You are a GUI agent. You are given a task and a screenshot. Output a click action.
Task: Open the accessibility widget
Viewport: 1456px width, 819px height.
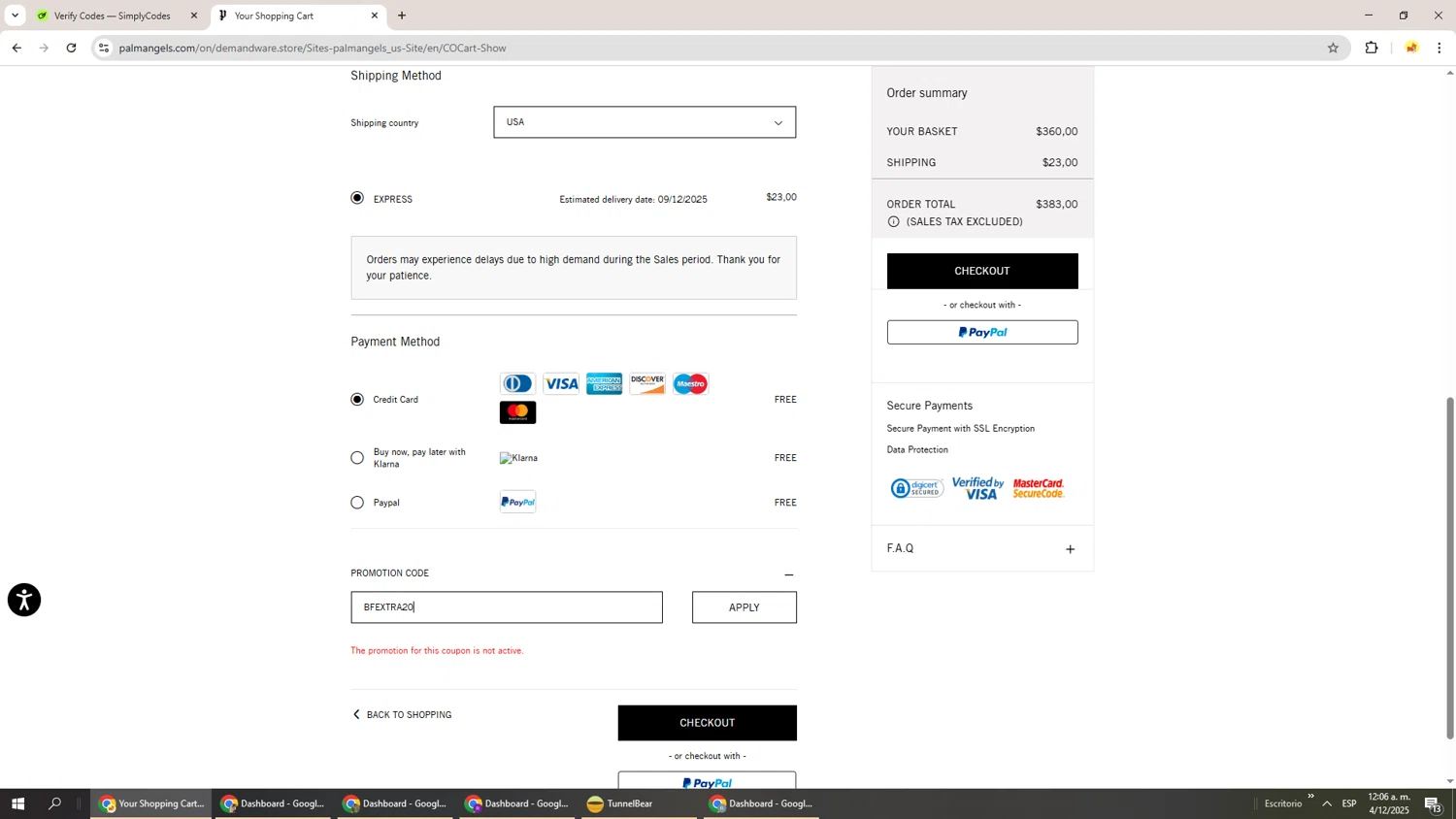click(24, 600)
